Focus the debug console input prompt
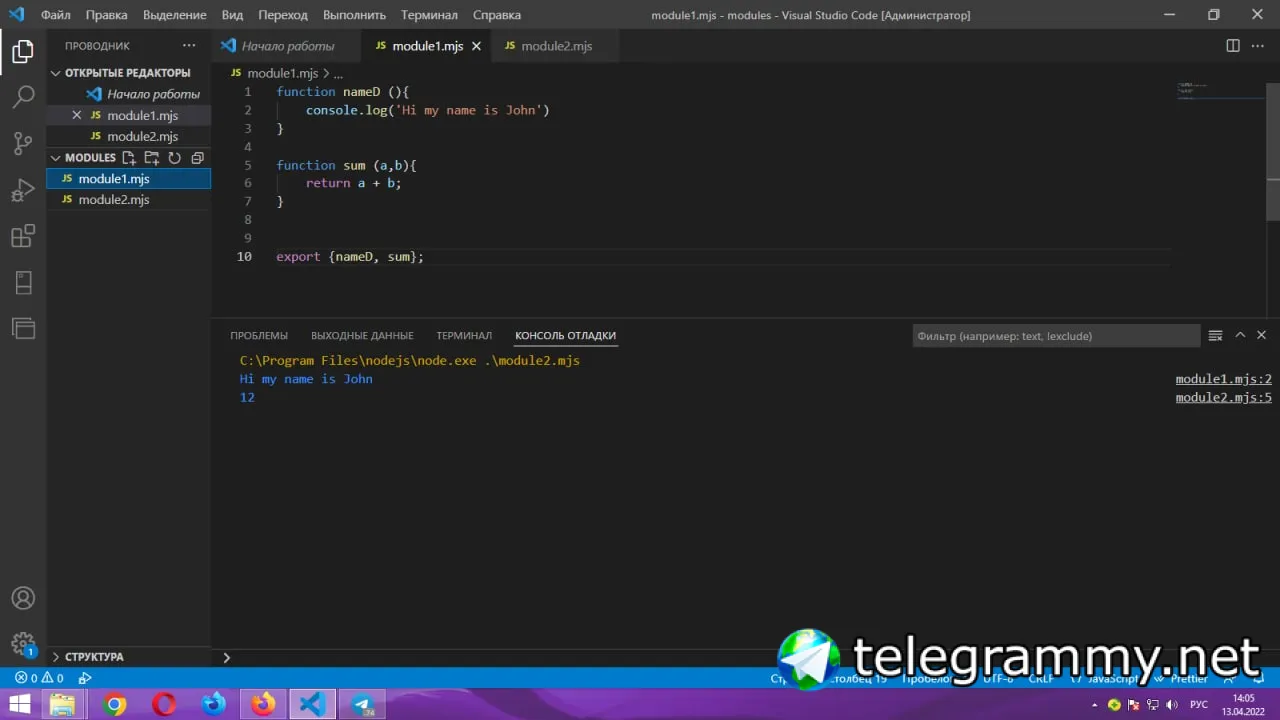The image size is (1280, 720). tap(745, 657)
